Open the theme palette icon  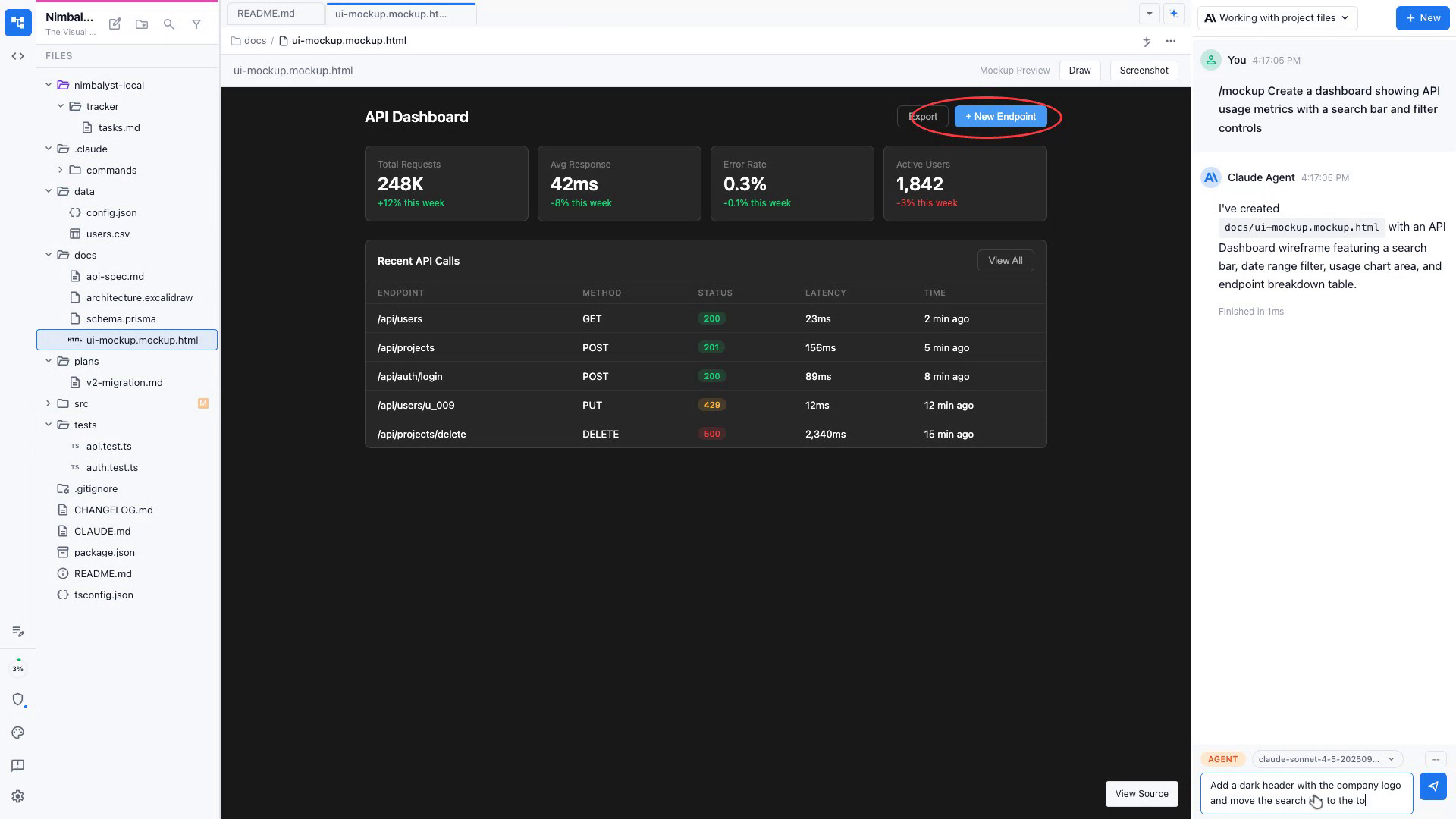click(18, 733)
